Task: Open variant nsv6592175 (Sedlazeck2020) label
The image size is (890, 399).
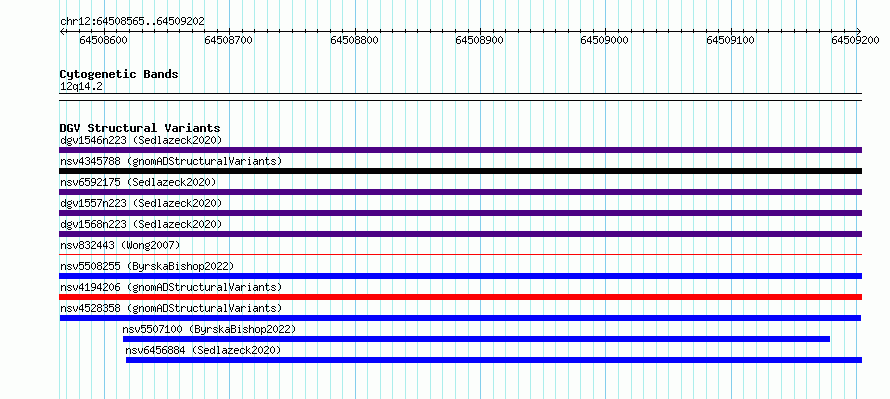Action: [138, 182]
